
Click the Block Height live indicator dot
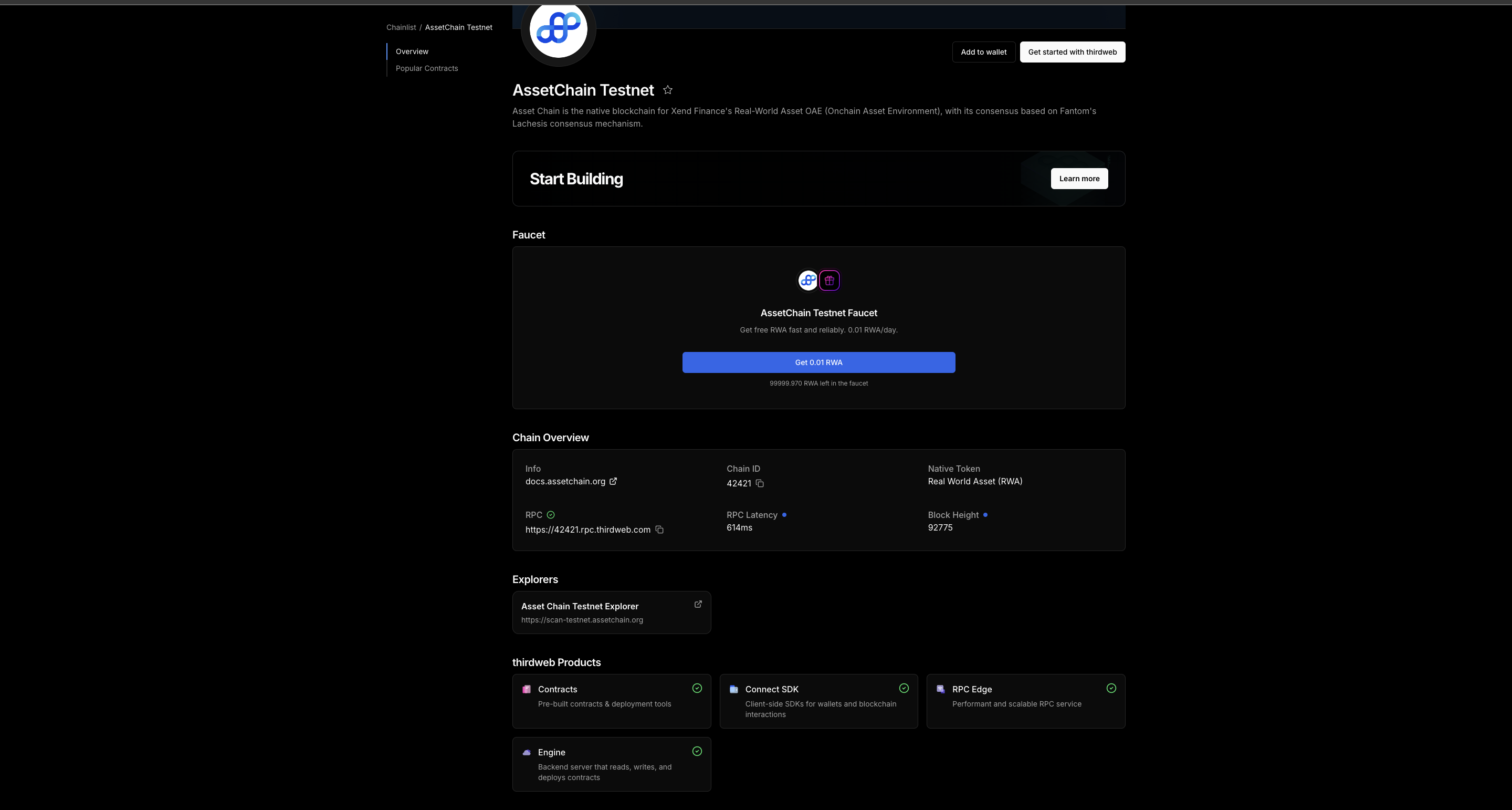[x=985, y=515]
